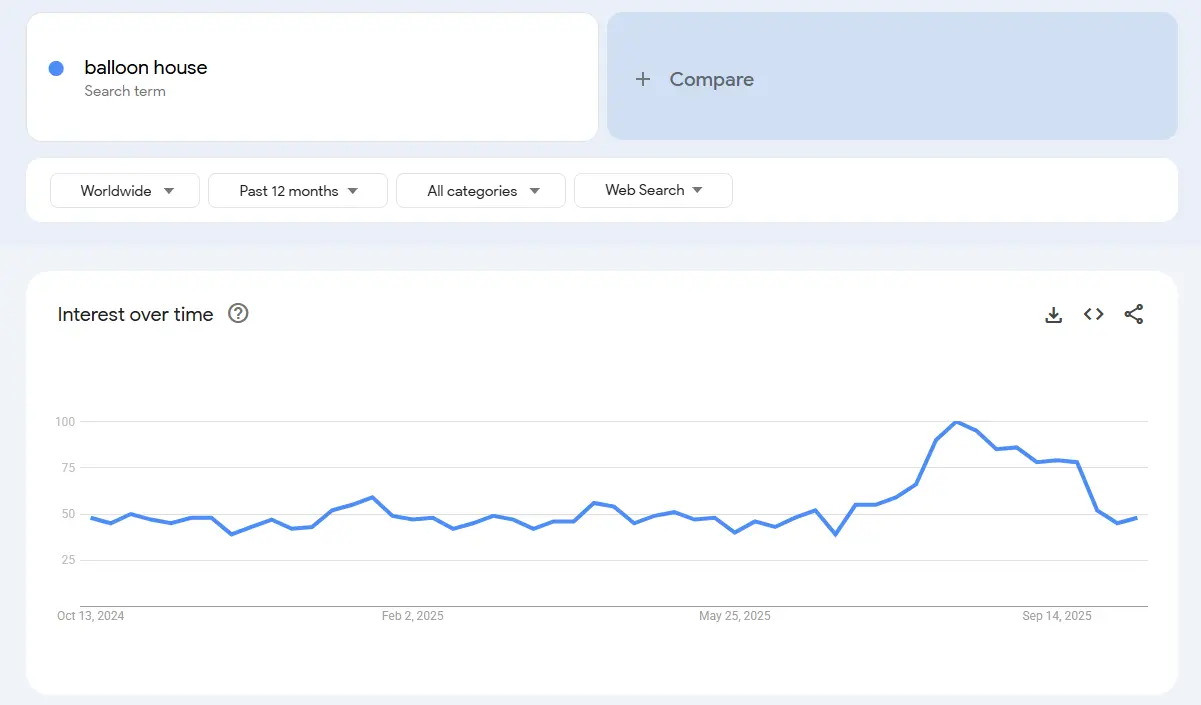Image resolution: width=1201 pixels, height=705 pixels.
Task: Select the balloon house search term card
Action: [x=313, y=78]
